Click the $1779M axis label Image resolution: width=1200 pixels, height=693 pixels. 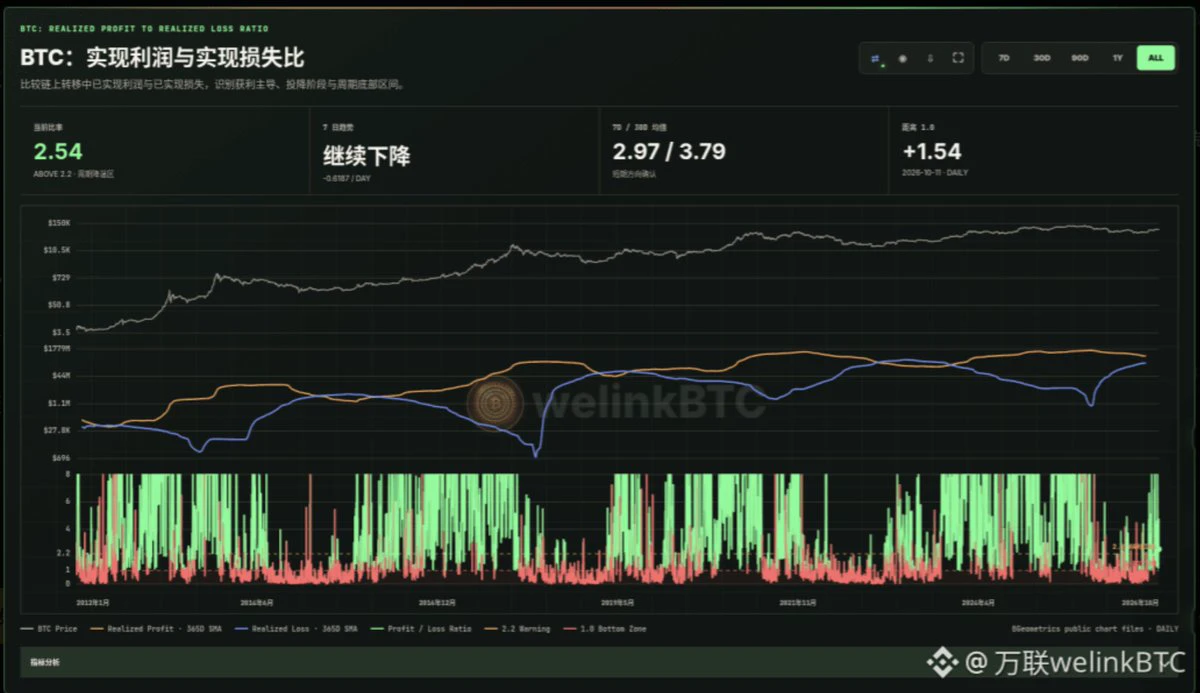point(56,348)
